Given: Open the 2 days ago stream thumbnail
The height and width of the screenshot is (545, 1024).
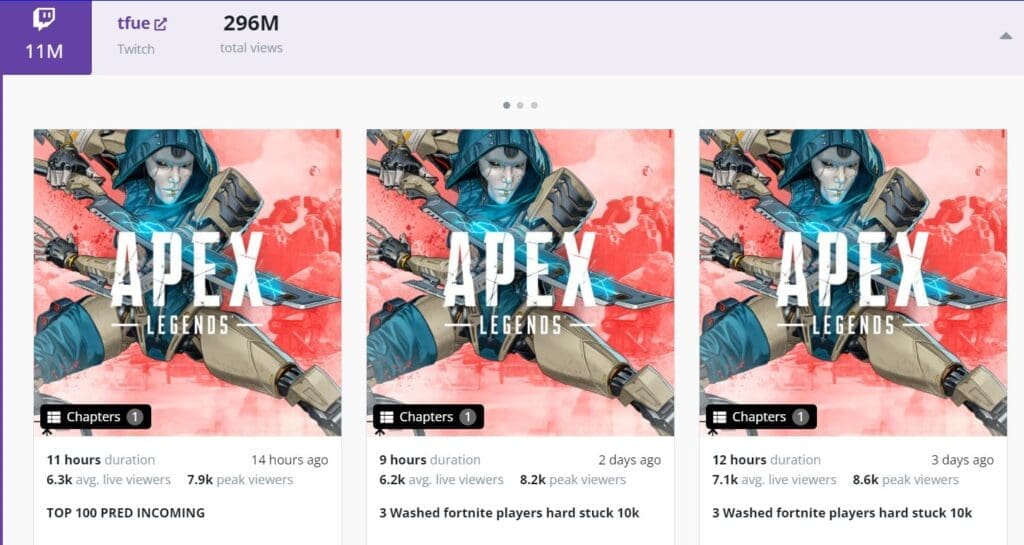Looking at the screenshot, I should tap(520, 282).
